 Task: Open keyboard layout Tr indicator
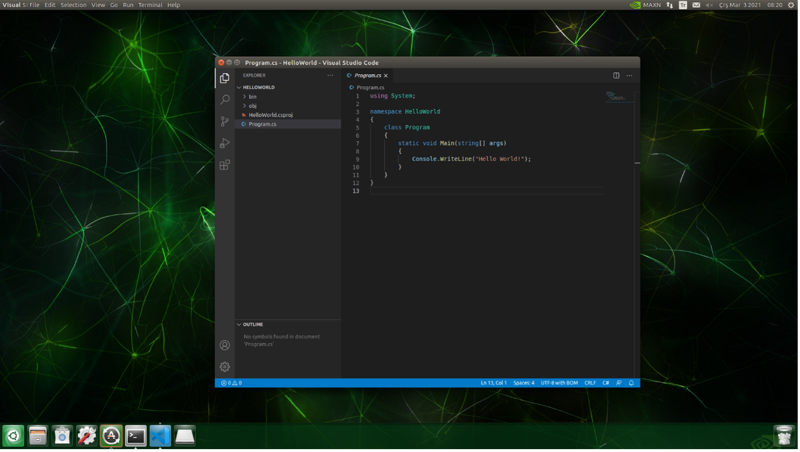684,5
